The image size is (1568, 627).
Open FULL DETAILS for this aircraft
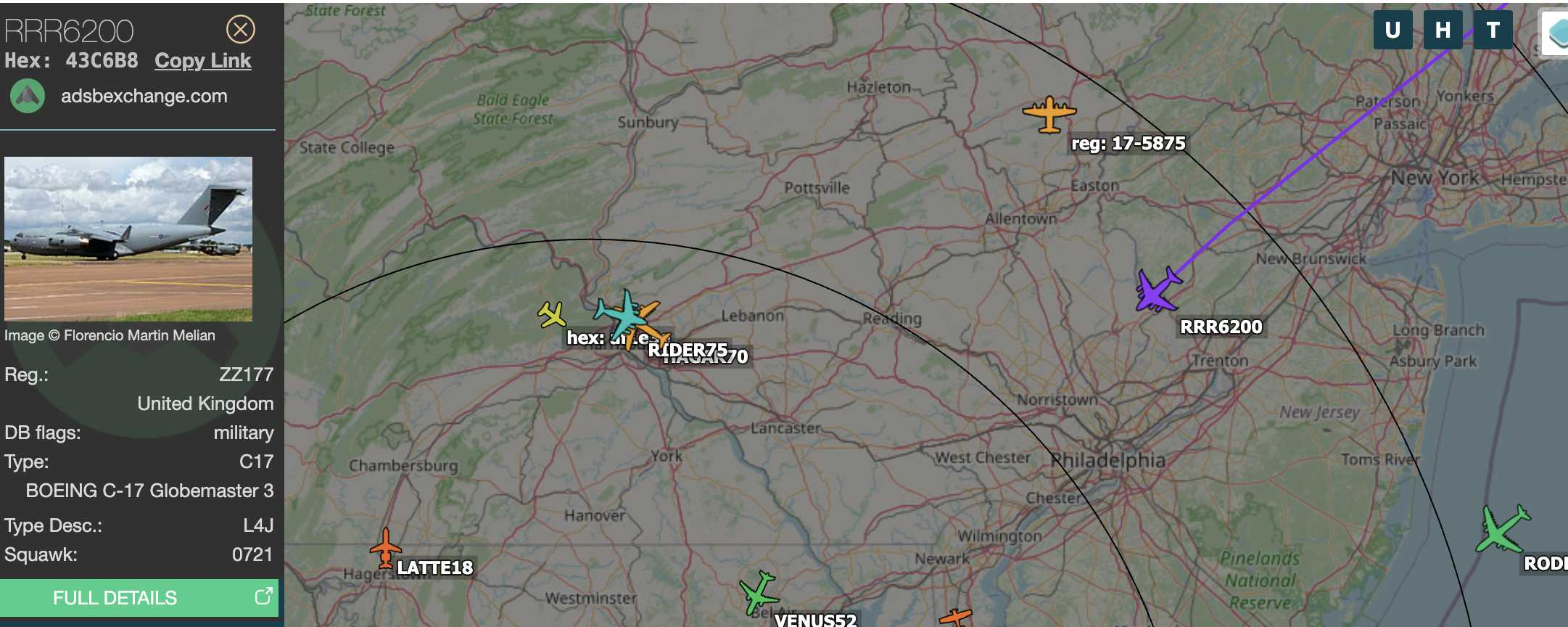coord(139,598)
